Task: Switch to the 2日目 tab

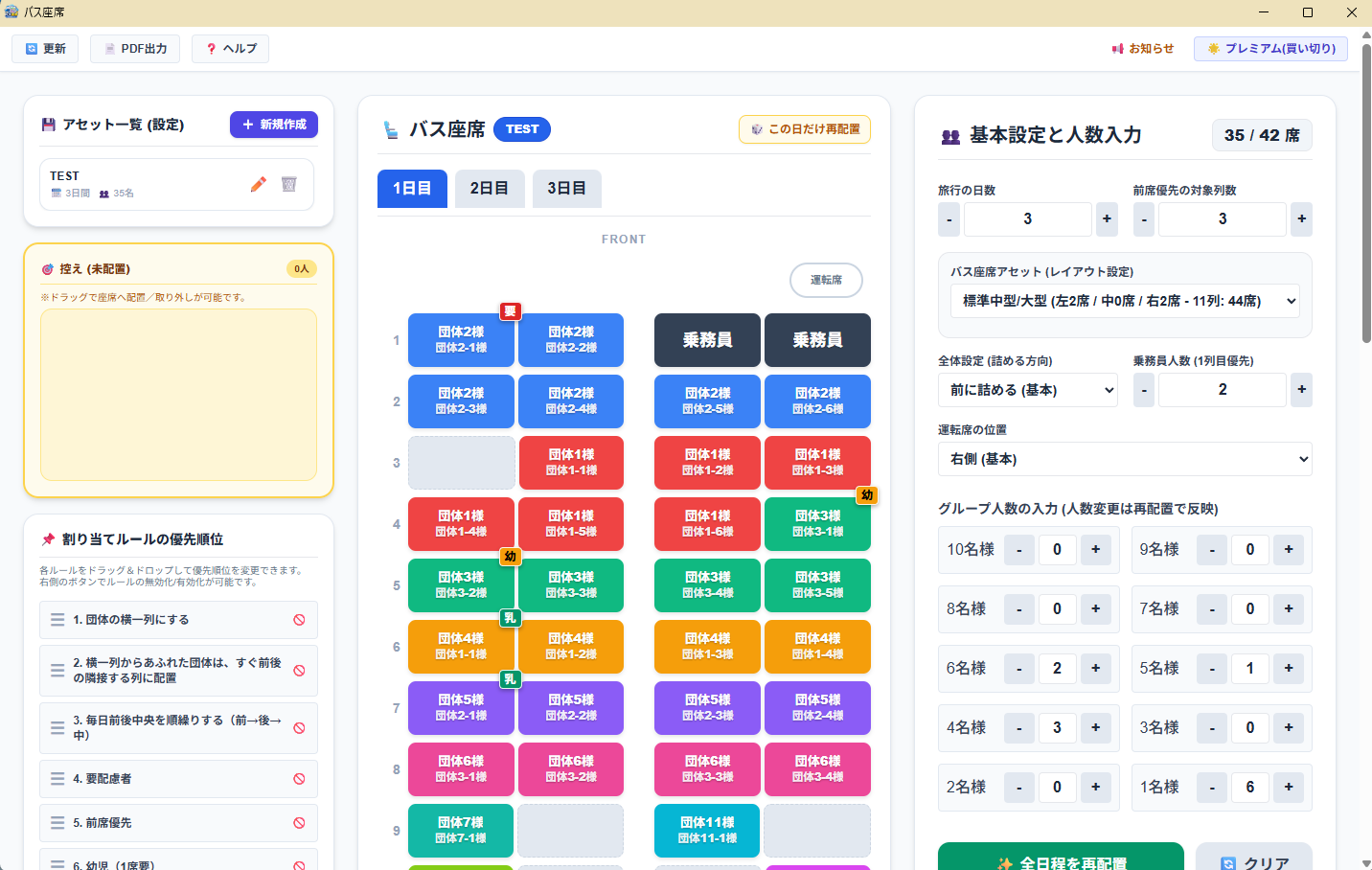Action: pyautogui.click(x=490, y=189)
